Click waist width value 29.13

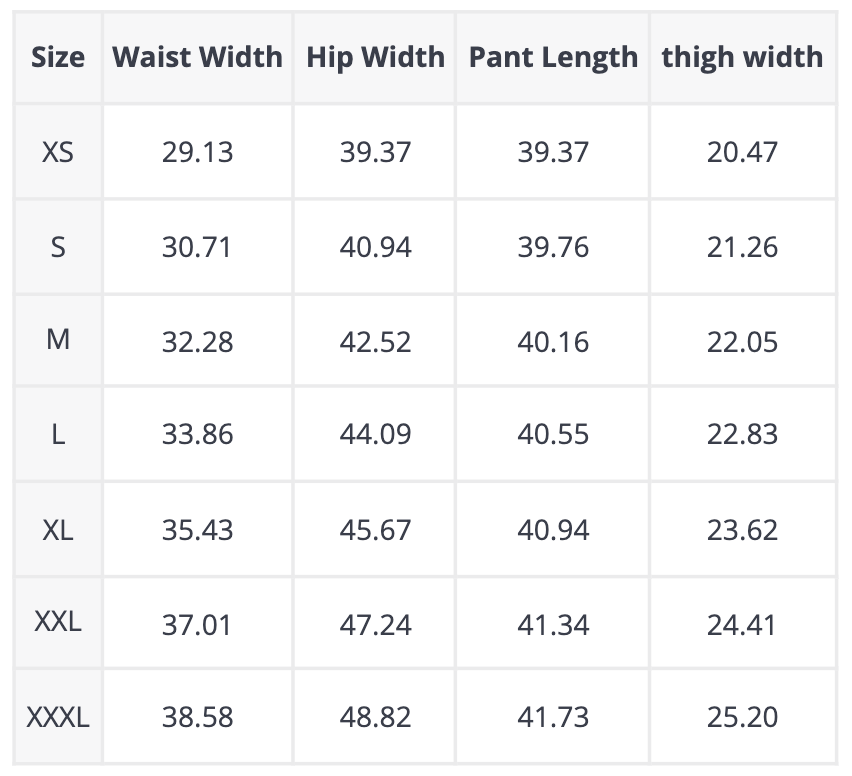197,153
